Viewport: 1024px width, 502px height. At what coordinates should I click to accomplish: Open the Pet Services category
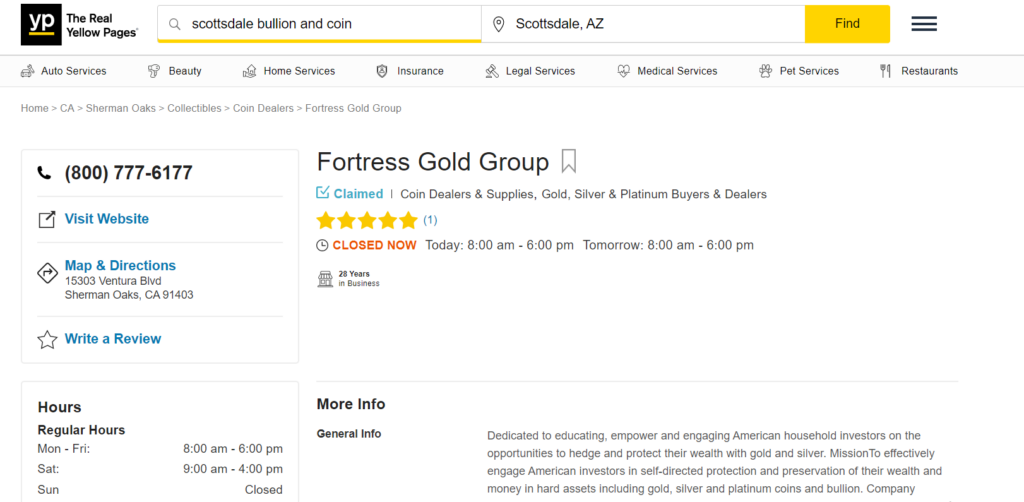click(810, 71)
